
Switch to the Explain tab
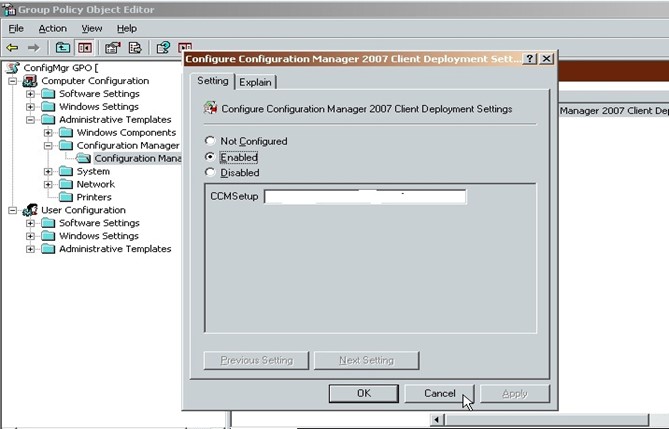click(256, 82)
